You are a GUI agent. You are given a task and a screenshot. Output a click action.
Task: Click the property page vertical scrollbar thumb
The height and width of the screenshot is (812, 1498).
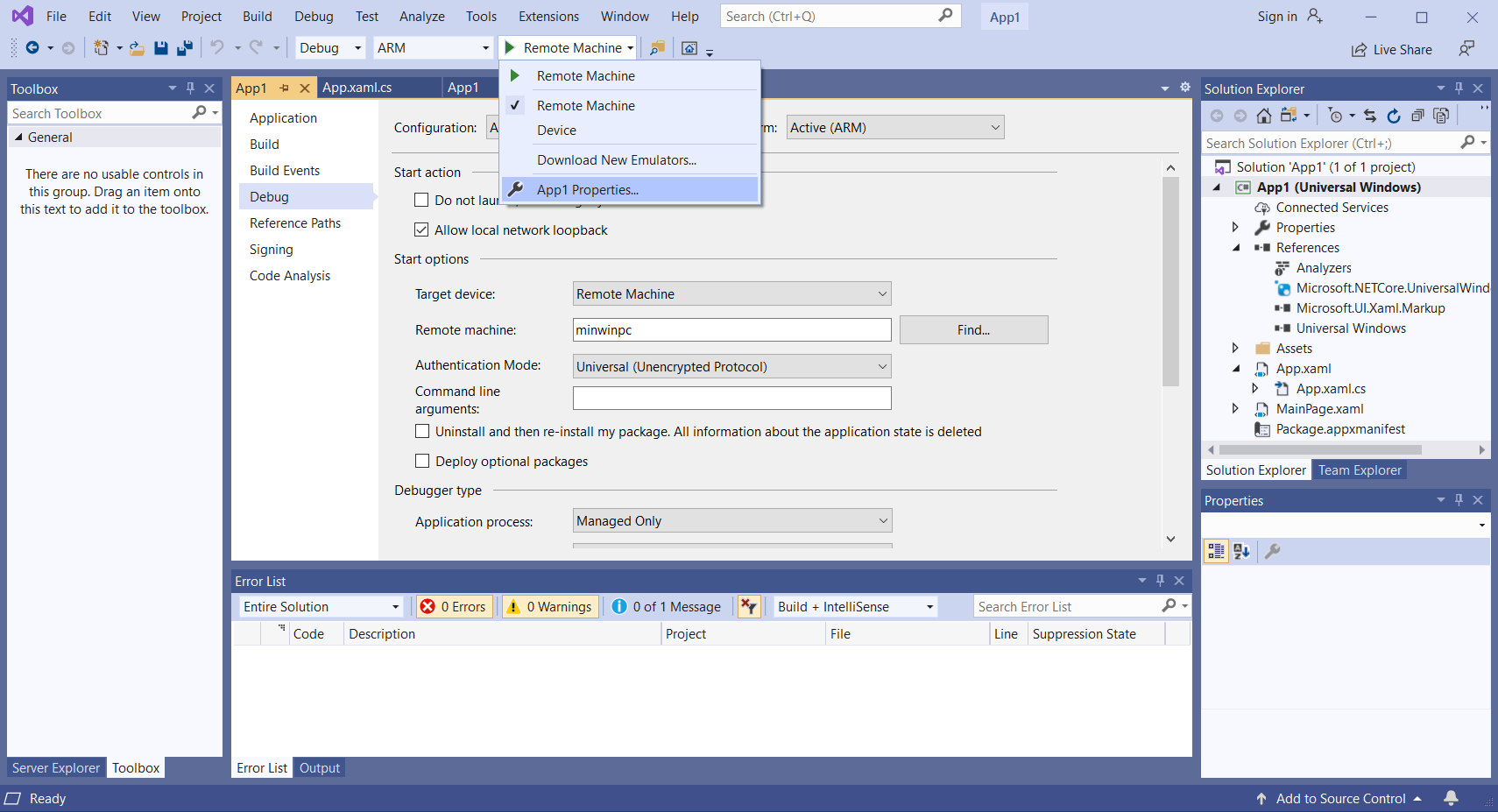click(x=1170, y=280)
